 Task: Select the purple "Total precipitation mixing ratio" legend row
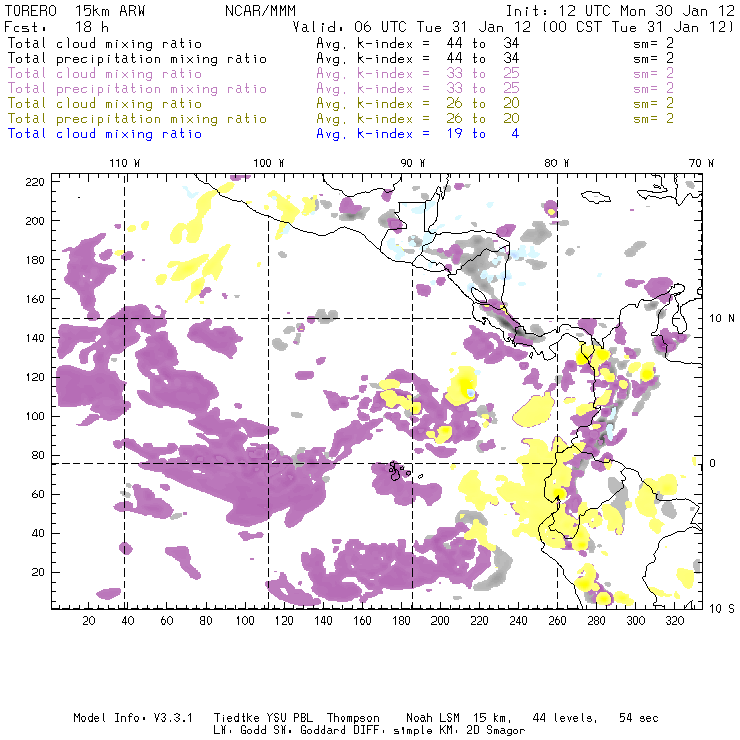137,89
